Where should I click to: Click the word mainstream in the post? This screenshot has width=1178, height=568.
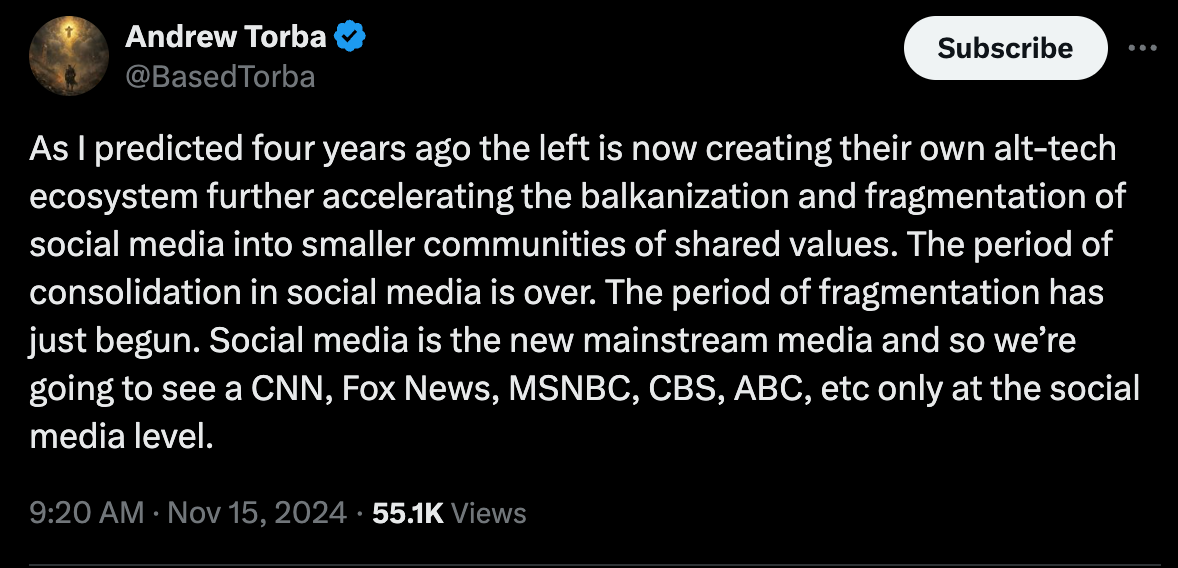click(675, 342)
